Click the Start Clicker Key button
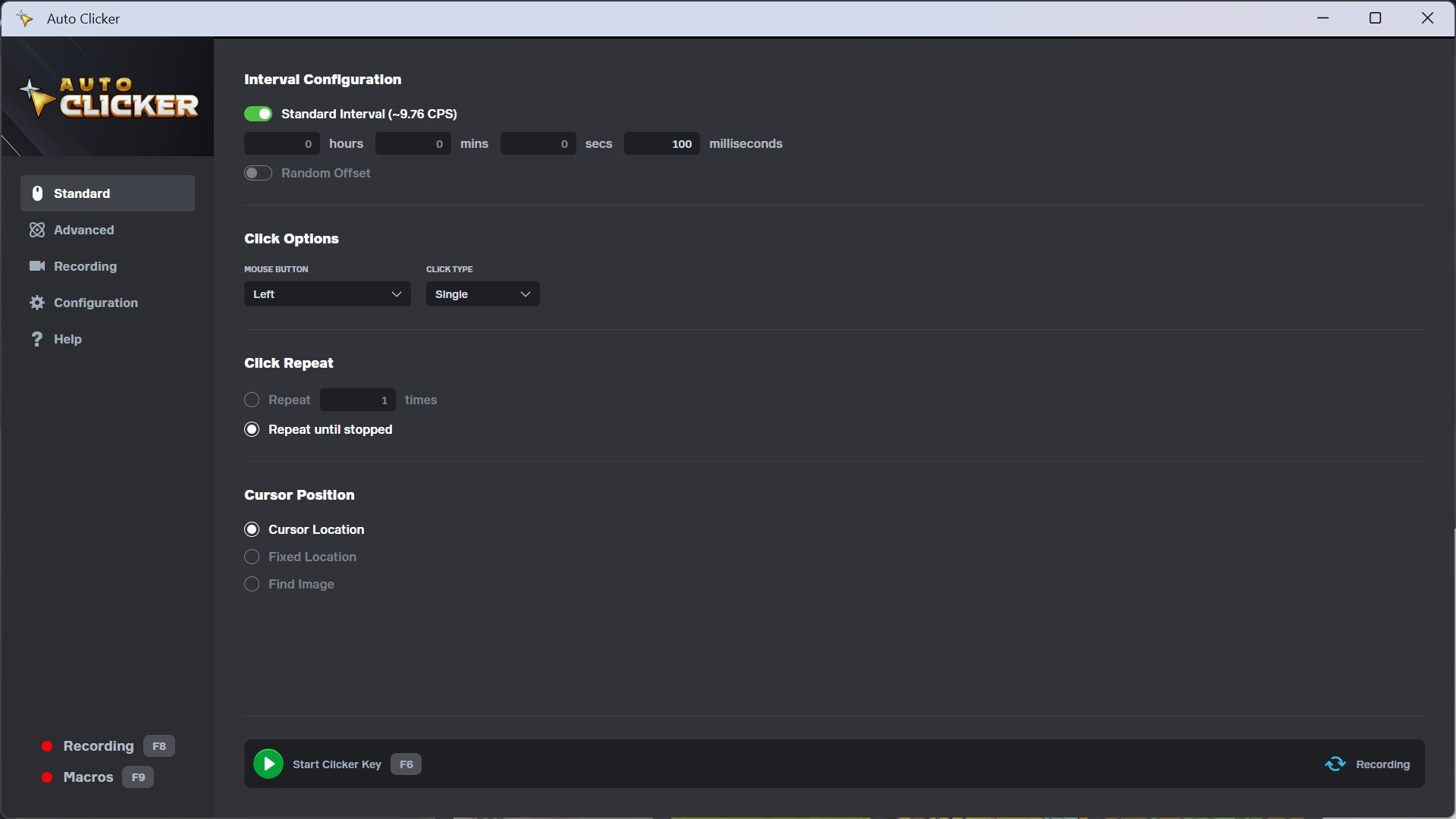Screen dimensions: 1456x819 [x=337, y=764]
